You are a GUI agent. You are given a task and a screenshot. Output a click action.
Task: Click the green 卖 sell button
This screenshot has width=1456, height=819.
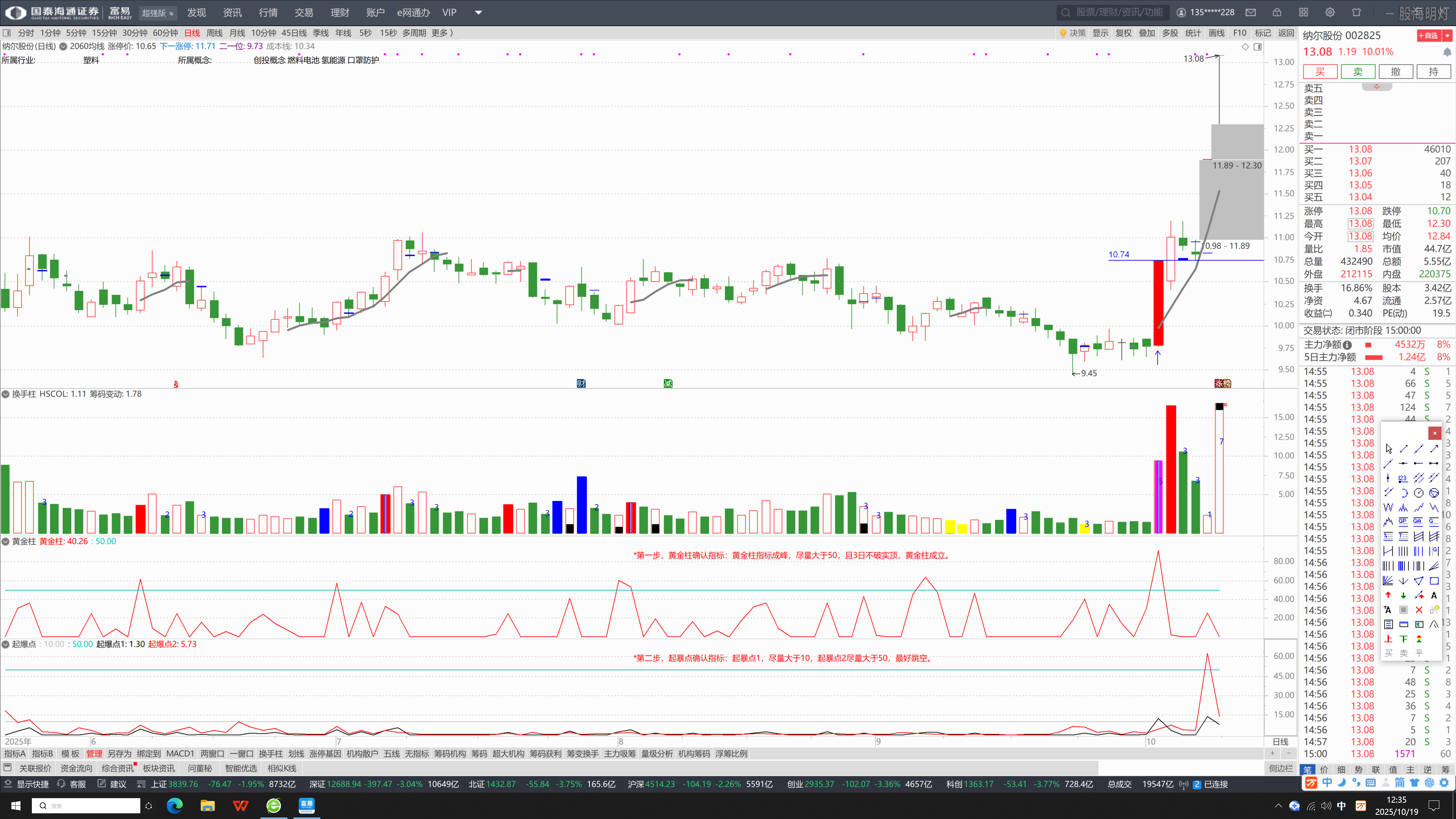[x=1358, y=72]
